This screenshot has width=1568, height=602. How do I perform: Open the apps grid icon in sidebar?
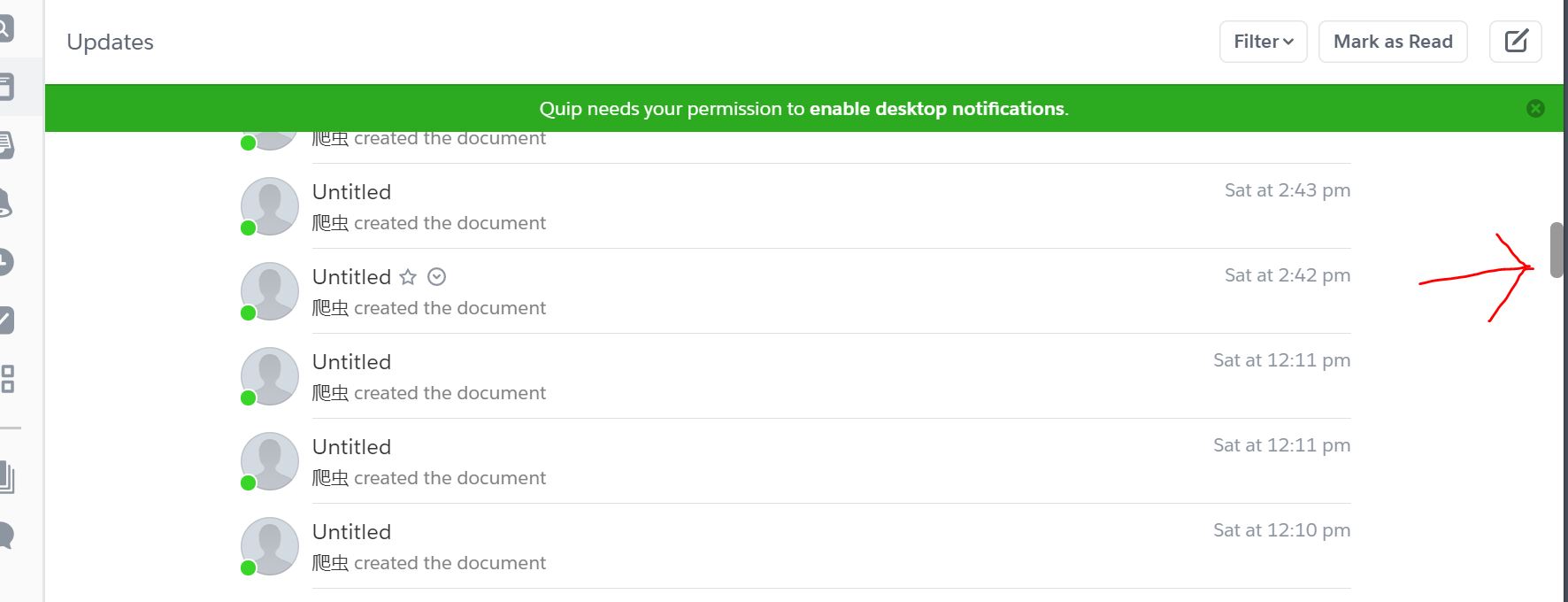coord(8,379)
